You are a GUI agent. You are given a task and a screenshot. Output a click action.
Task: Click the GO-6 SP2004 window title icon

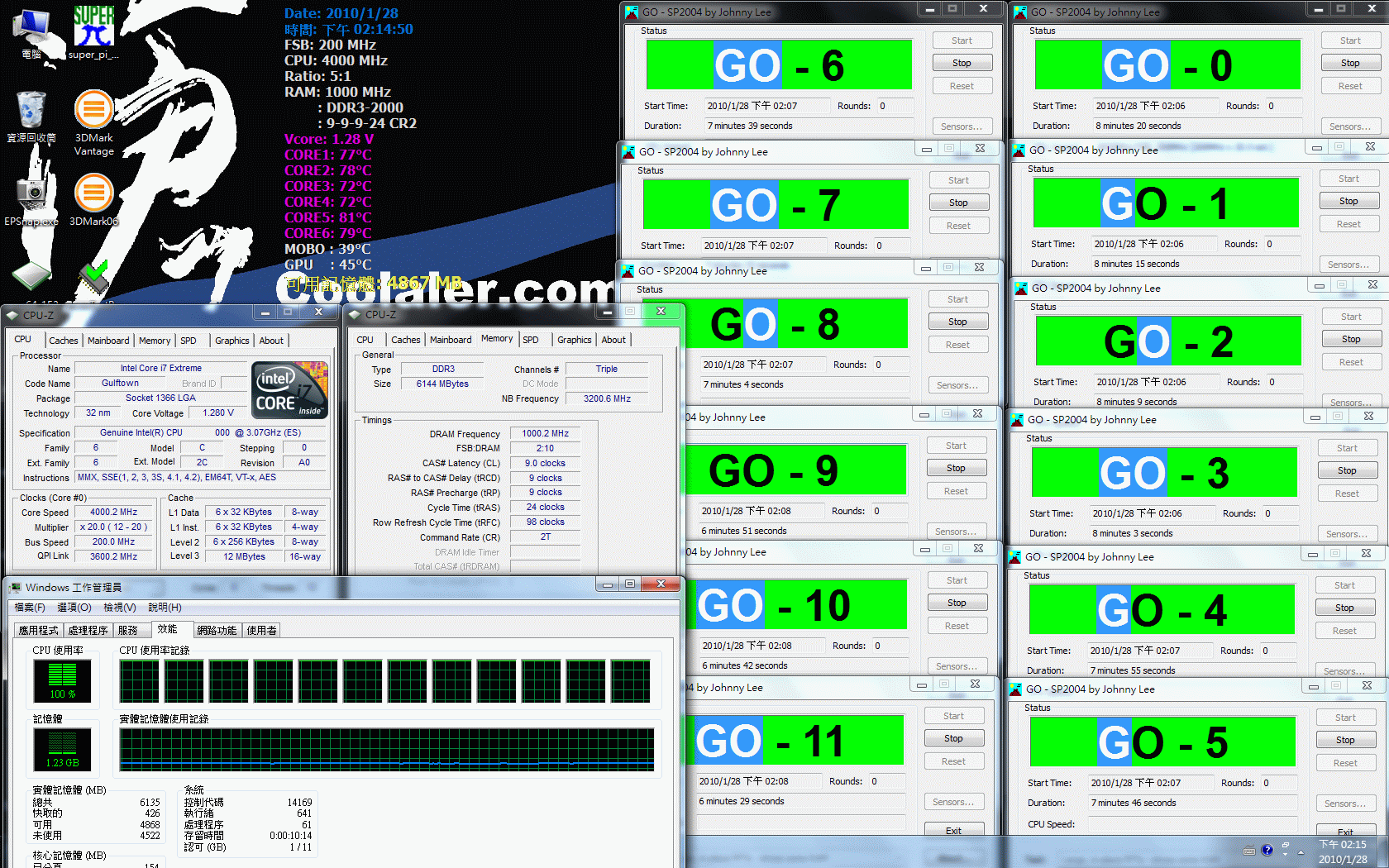click(632, 12)
